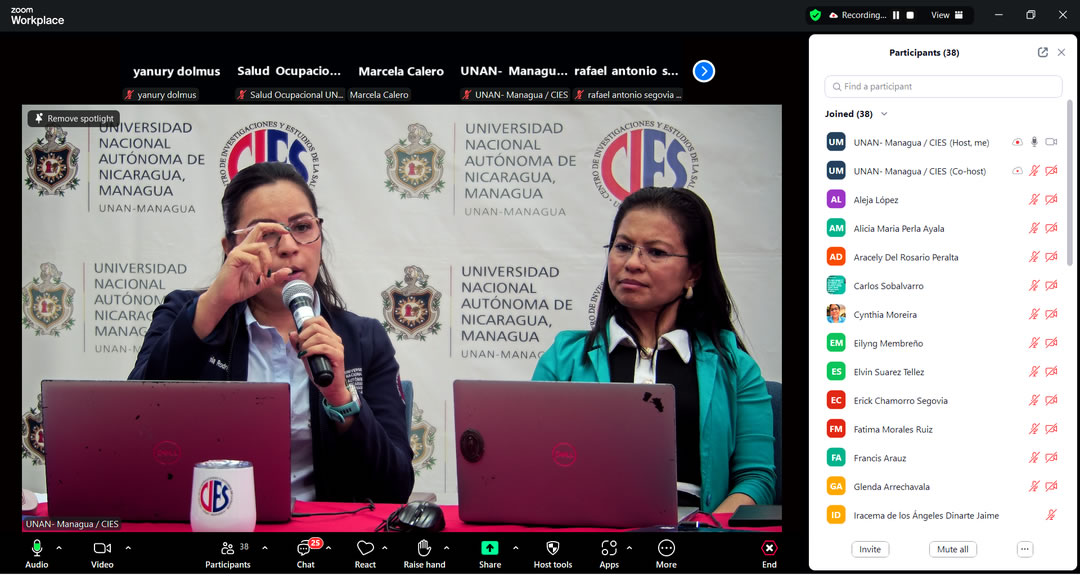Start sharing screen with Share icon
1080x576 pixels.
[x=489, y=549]
